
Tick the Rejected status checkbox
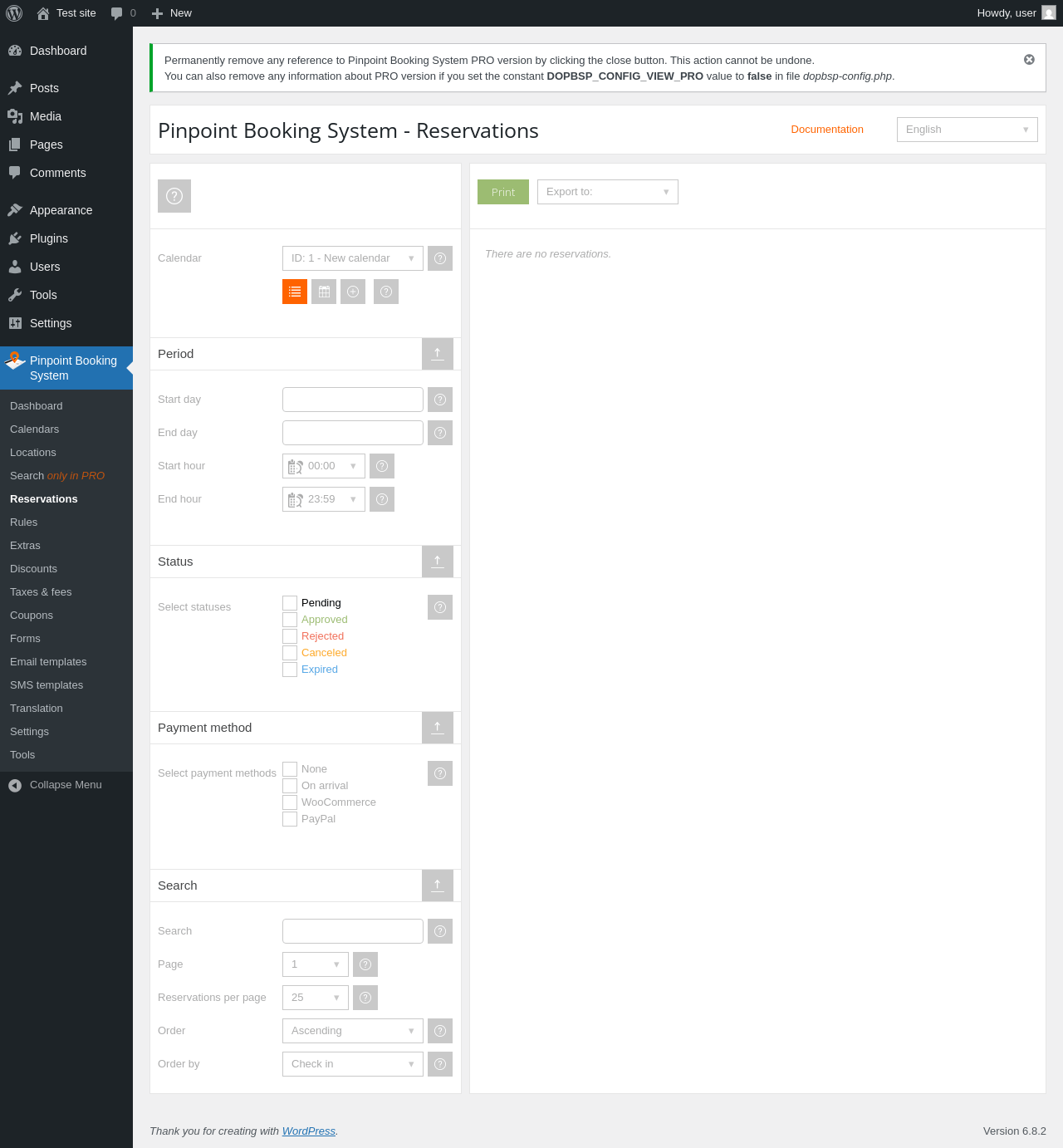(x=290, y=636)
